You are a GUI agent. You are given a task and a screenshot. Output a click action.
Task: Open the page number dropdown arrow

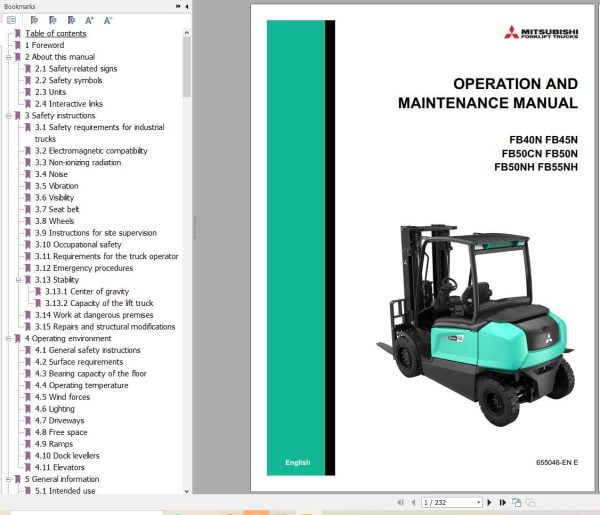[x=478, y=502]
